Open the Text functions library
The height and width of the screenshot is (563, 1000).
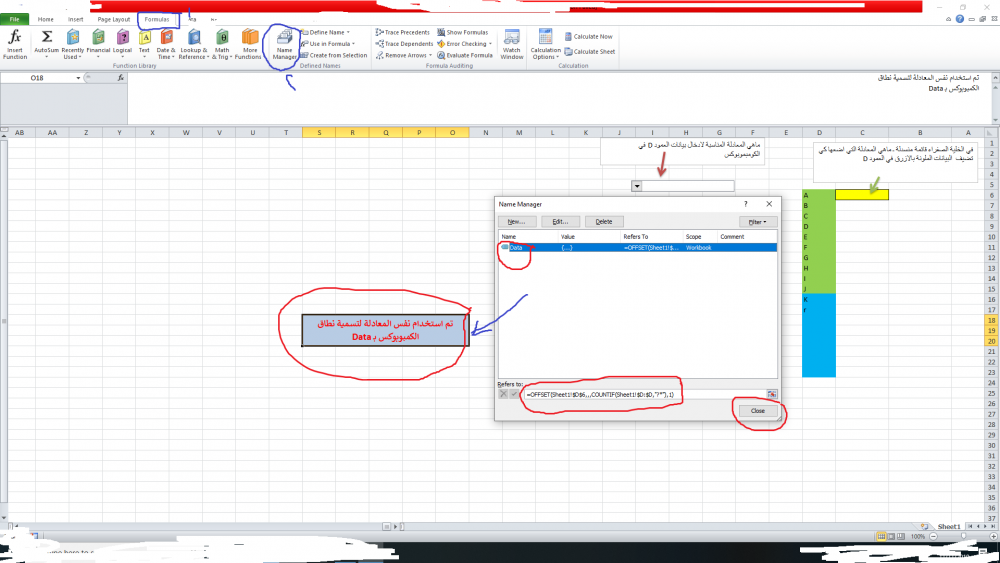click(145, 44)
